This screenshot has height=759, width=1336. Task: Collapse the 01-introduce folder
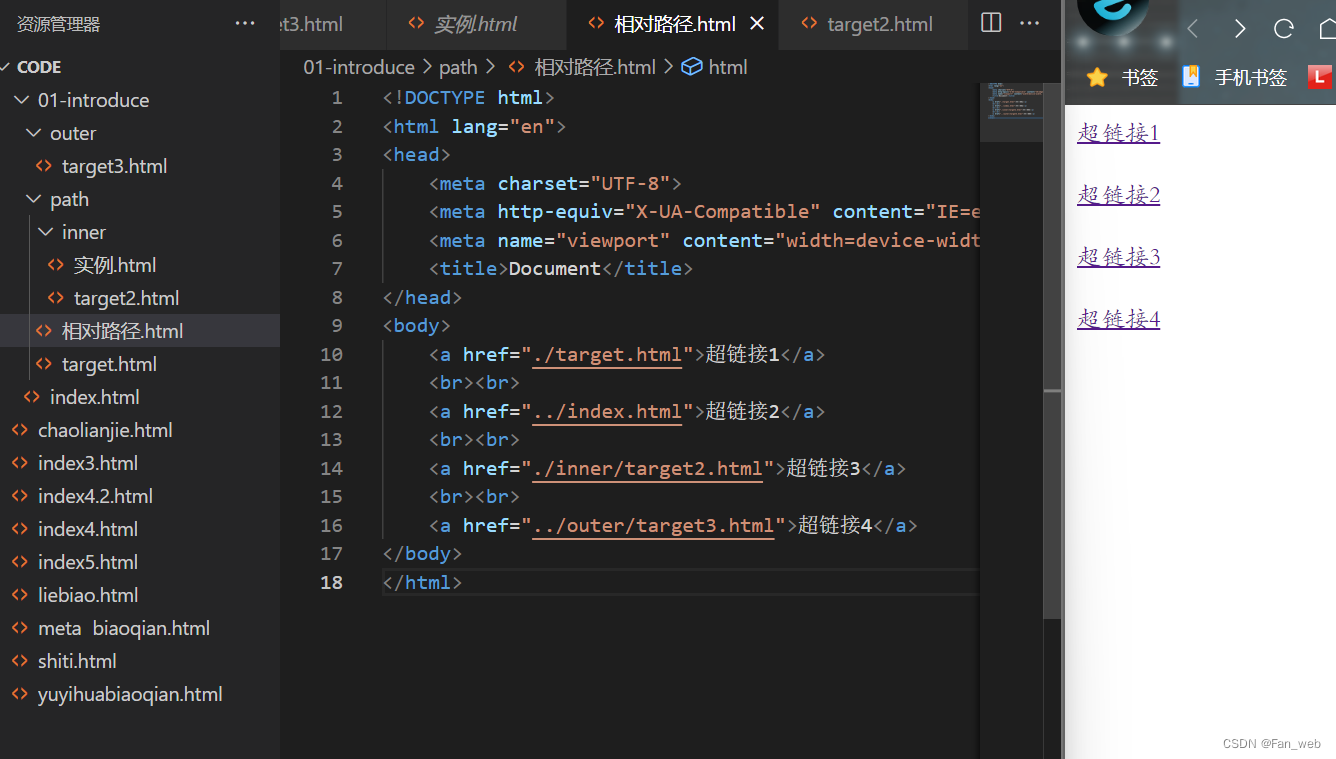click(x=93, y=100)
